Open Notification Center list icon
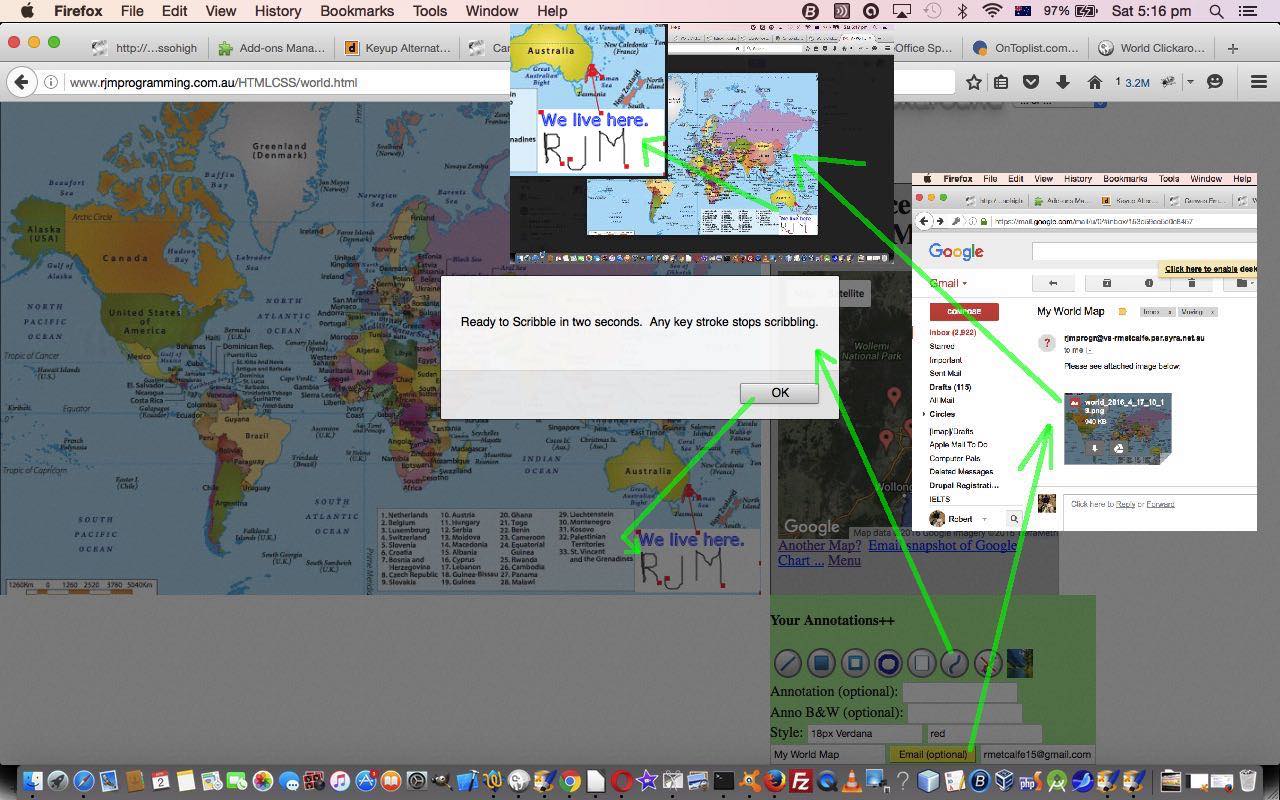 pyautogui.click(x=1248, y=11)
